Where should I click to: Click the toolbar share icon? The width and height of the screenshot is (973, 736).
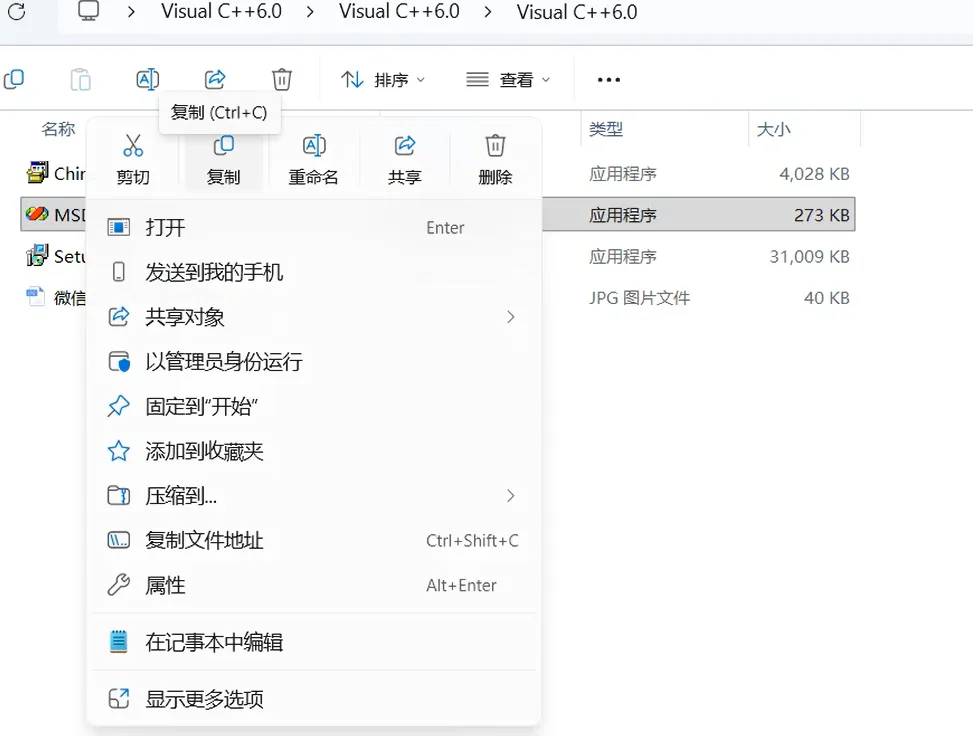215,79
